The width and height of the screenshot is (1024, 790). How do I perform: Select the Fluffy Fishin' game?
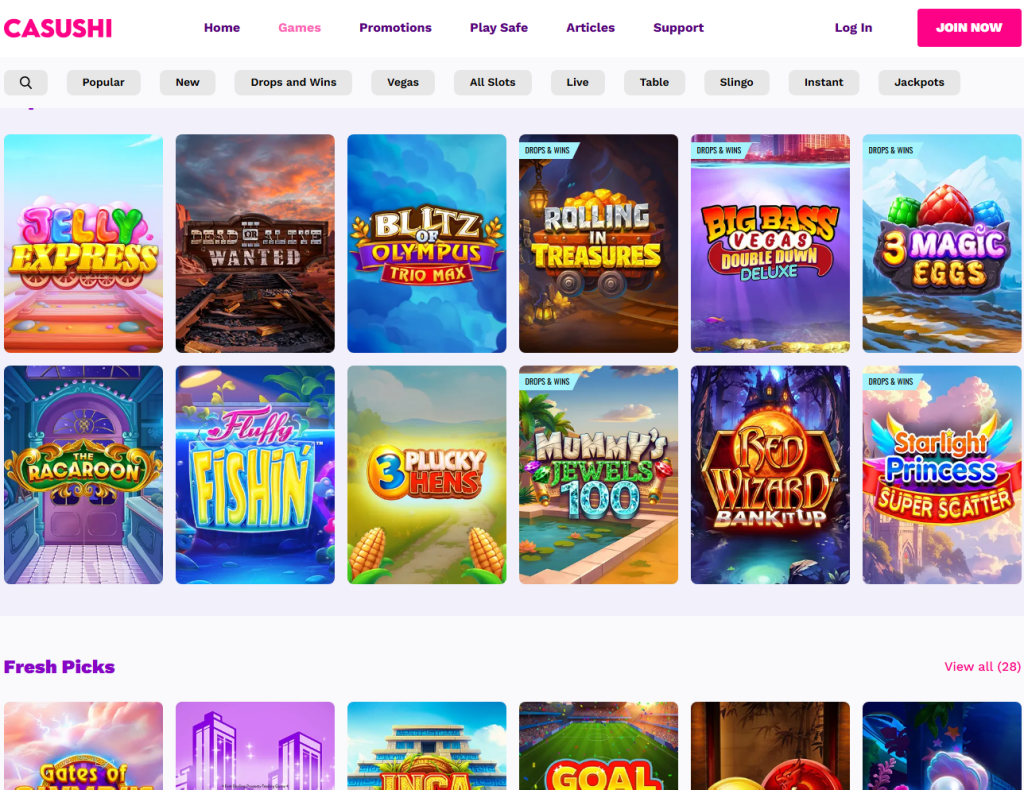tap(255, 474)
